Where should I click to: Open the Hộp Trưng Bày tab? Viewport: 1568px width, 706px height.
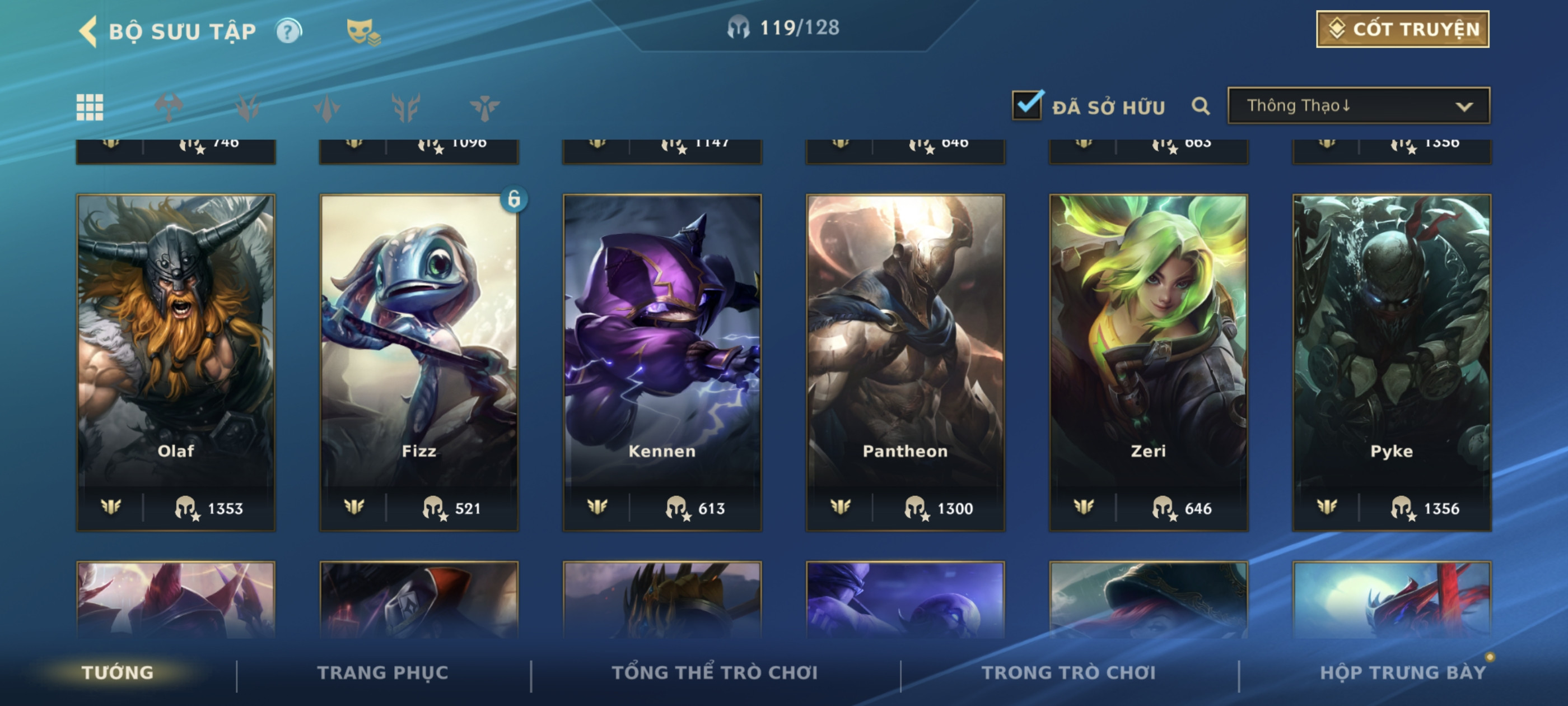pos(1403,672)
